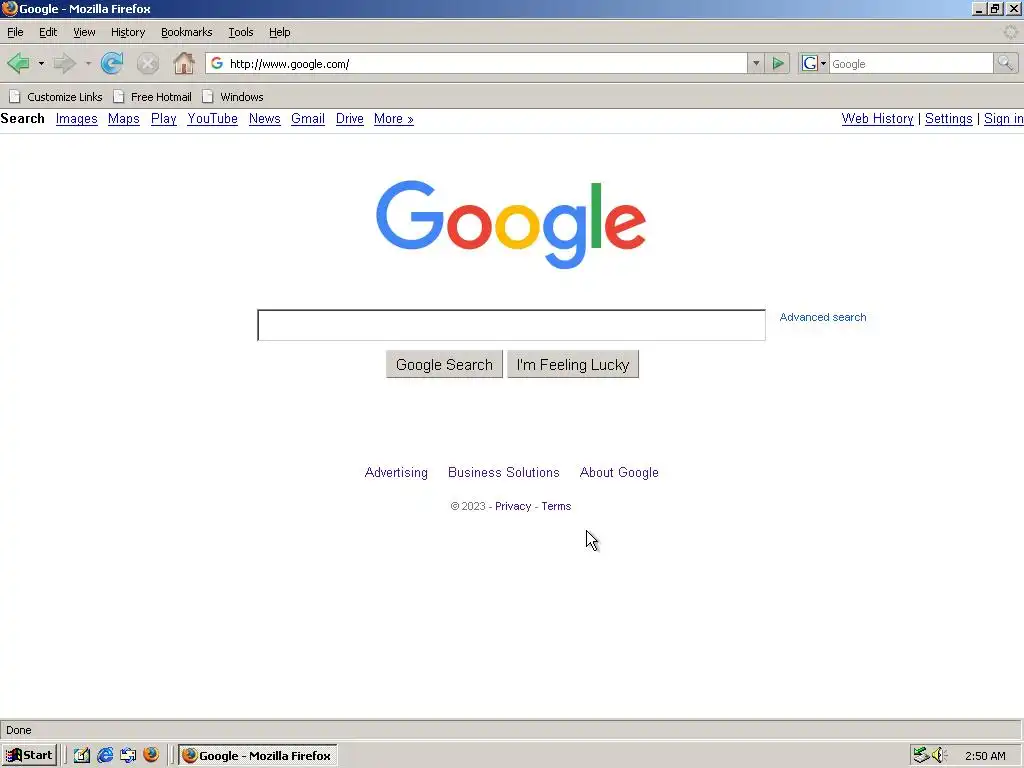The width and height of the screenshot is (1024, 768).
Task: Open the About Google footer link
Action: 619,473
